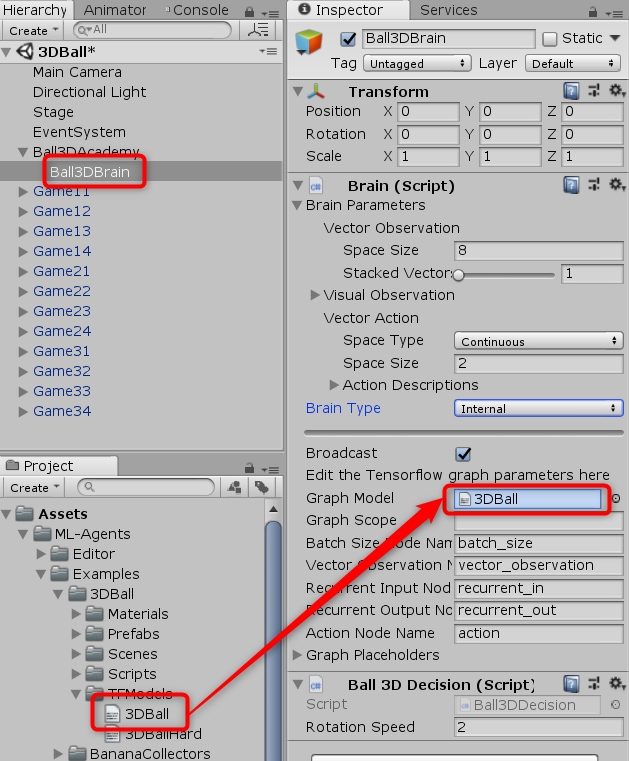Click the Ball 3D Decision C# icon

click(x=315, y=685)
